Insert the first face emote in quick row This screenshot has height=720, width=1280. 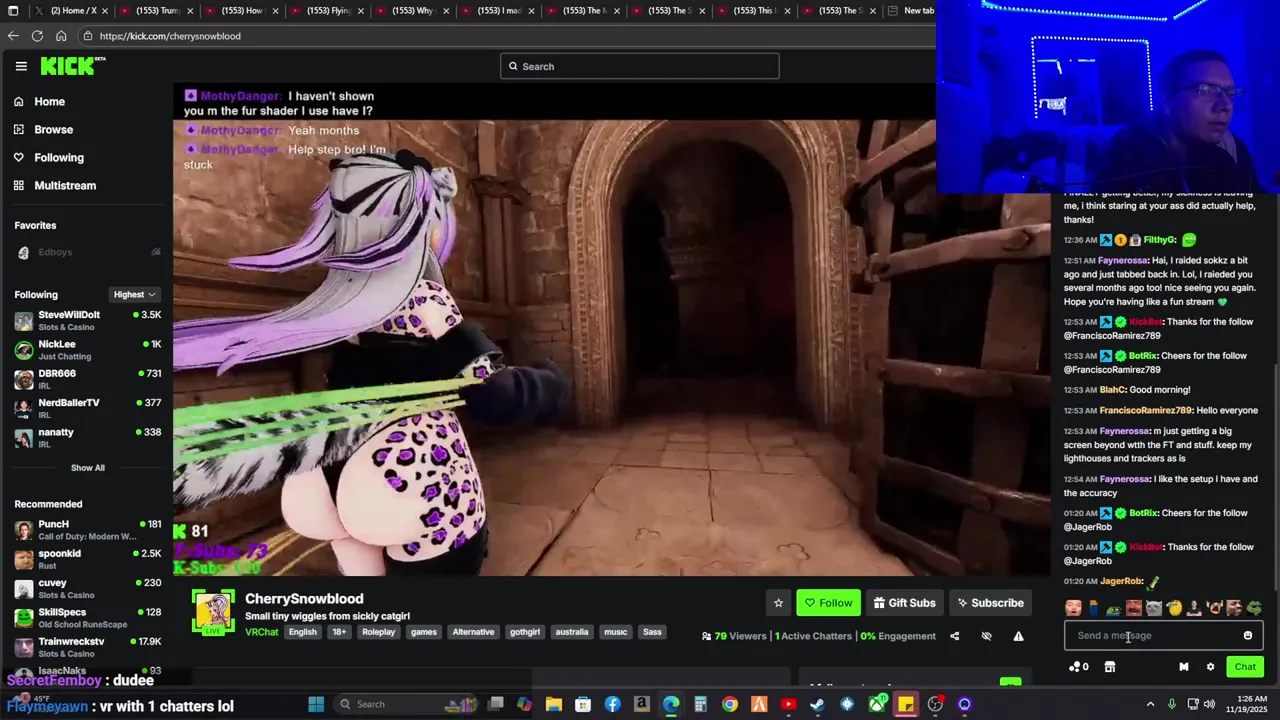click(x=1073, y=608)
